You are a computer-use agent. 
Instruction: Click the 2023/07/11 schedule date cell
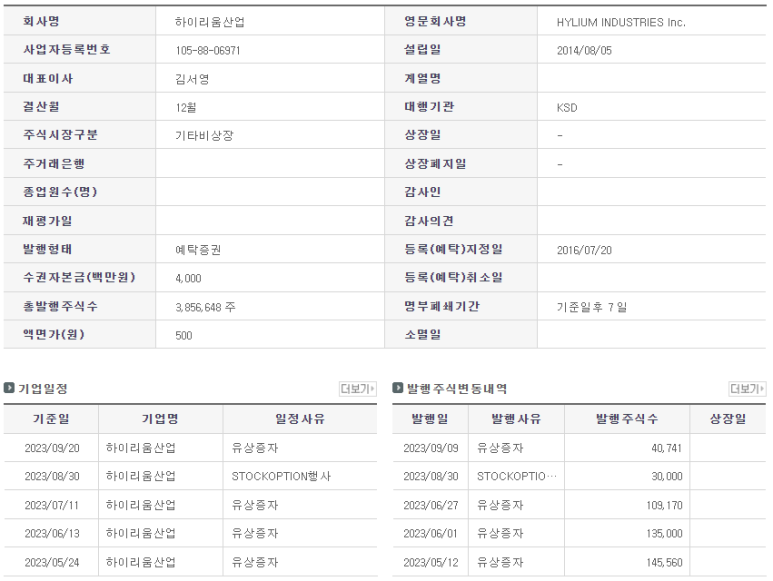point(52,505)
